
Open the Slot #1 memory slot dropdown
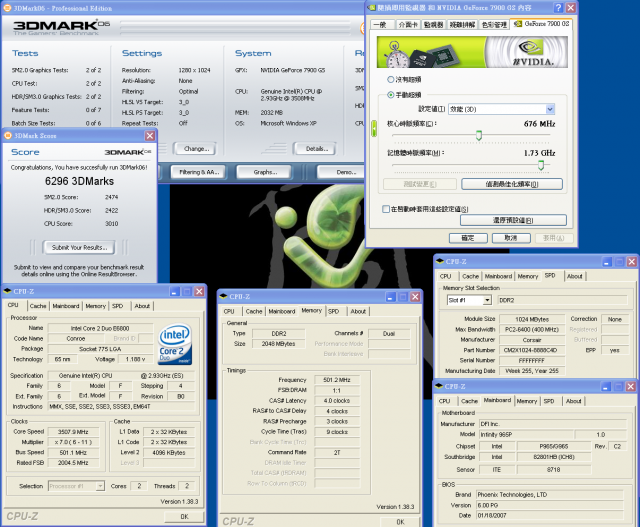point(487,300)
